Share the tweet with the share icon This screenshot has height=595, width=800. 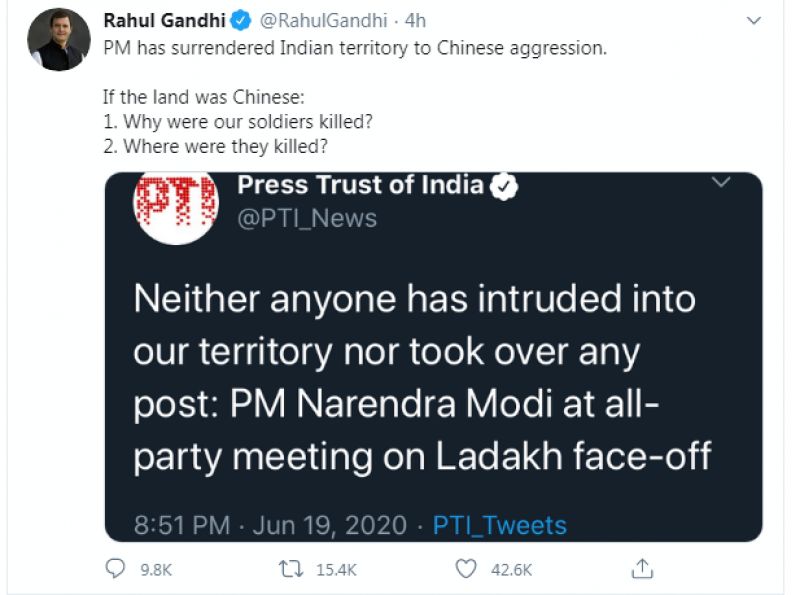(x=642, y=568)
